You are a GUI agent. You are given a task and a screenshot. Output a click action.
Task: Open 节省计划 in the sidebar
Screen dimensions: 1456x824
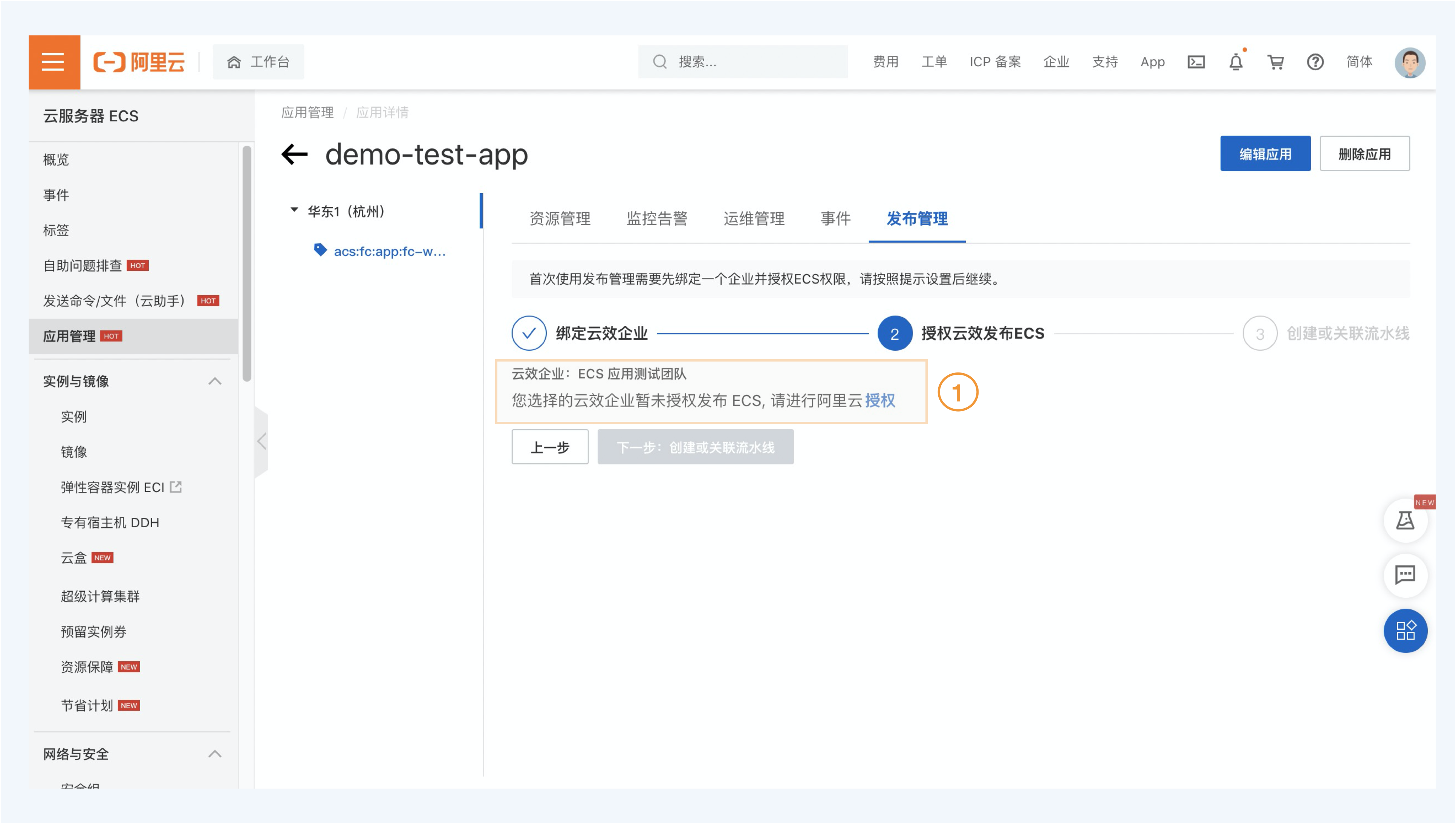click(87, 705)
